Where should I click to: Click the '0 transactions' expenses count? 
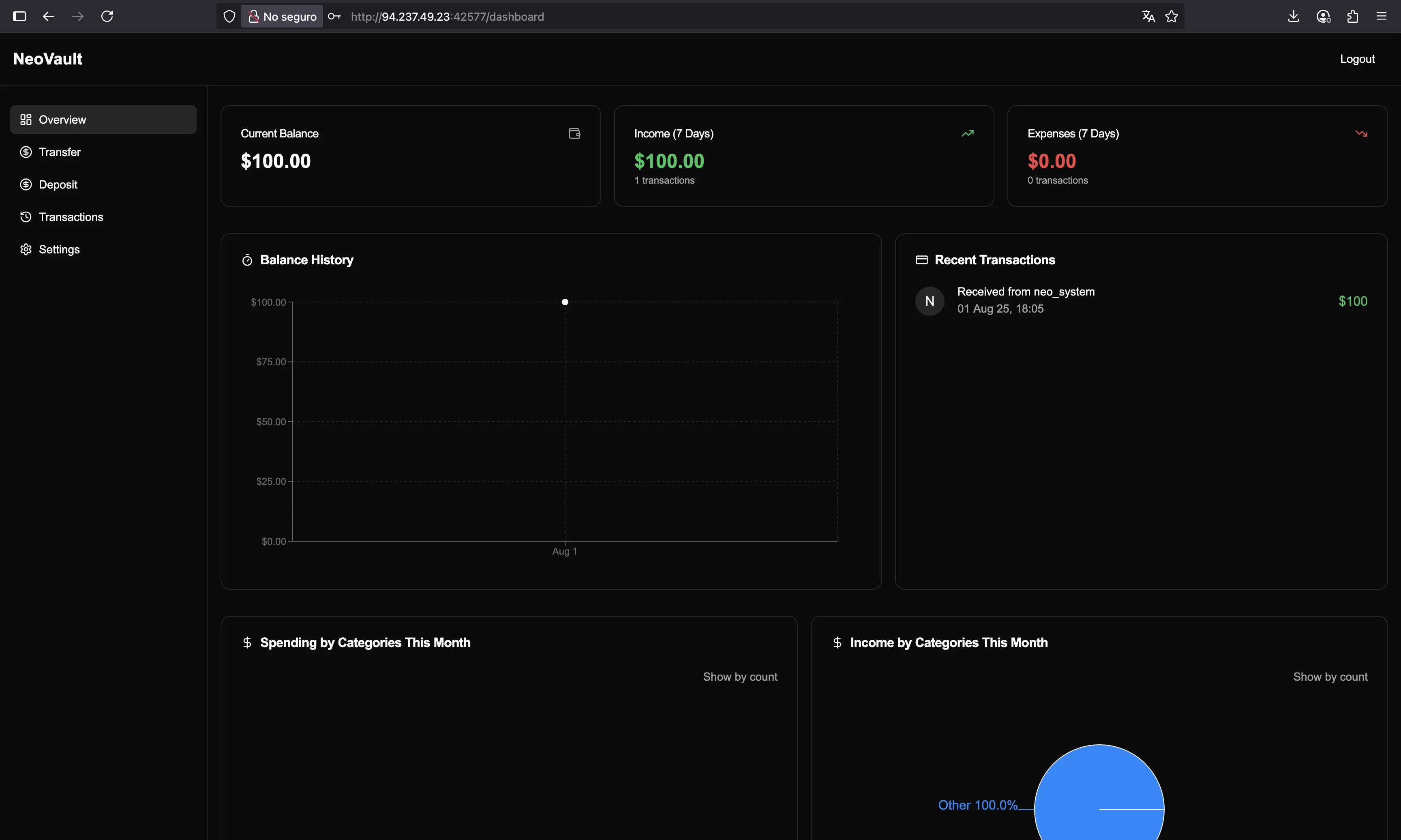click(1058, 180)
